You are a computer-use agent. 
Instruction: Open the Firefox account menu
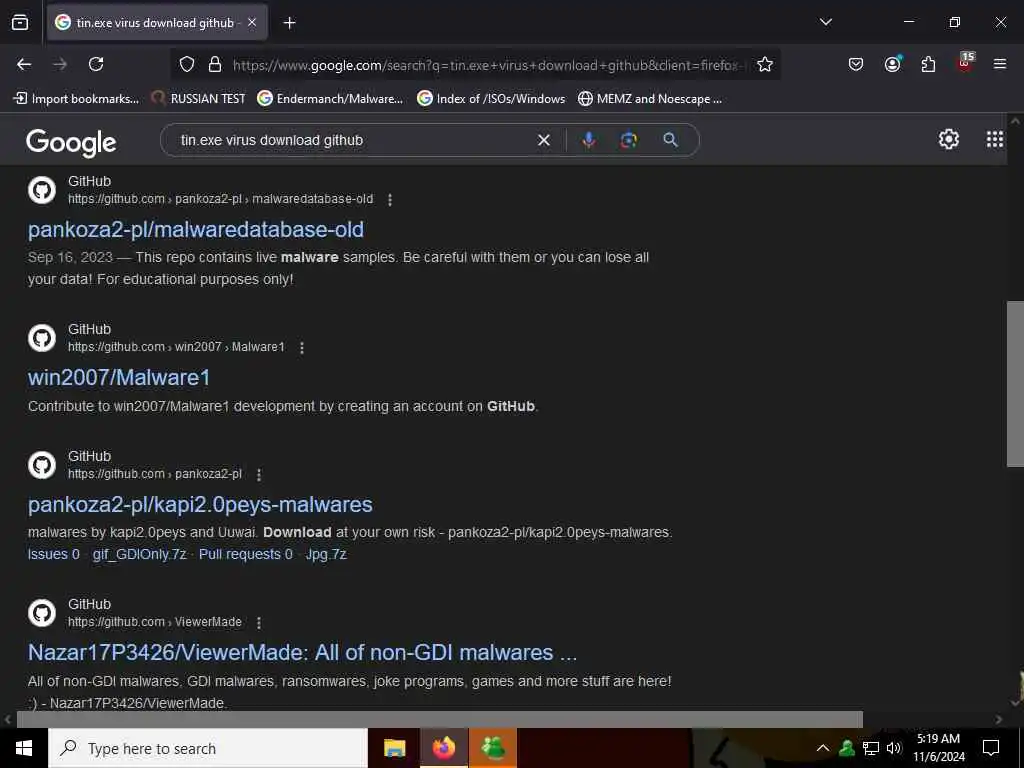(x=892, y=64)
